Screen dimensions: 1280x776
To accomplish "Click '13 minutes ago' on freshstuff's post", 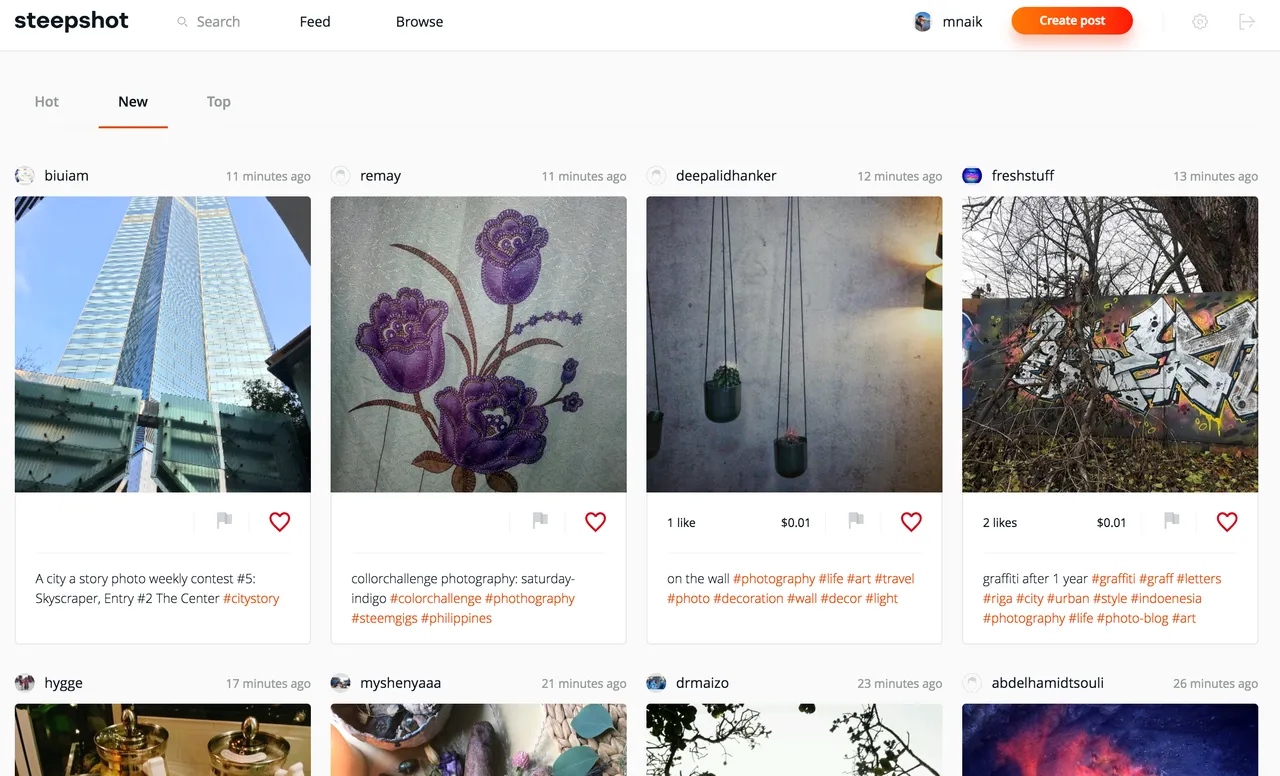I will [x=1215, y=177].
